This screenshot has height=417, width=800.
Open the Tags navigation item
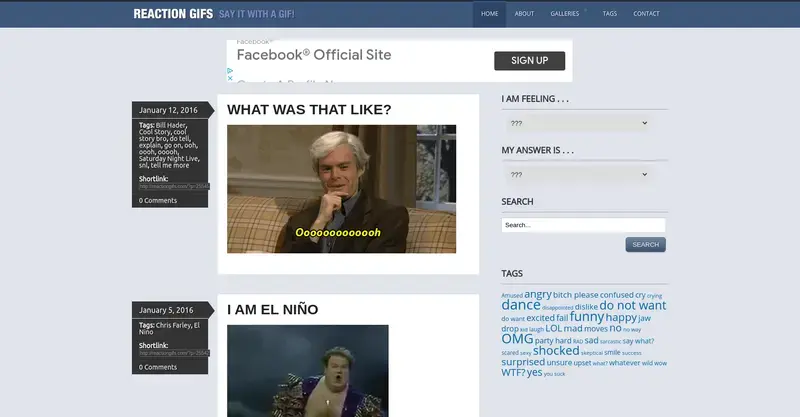pos(610,14)
